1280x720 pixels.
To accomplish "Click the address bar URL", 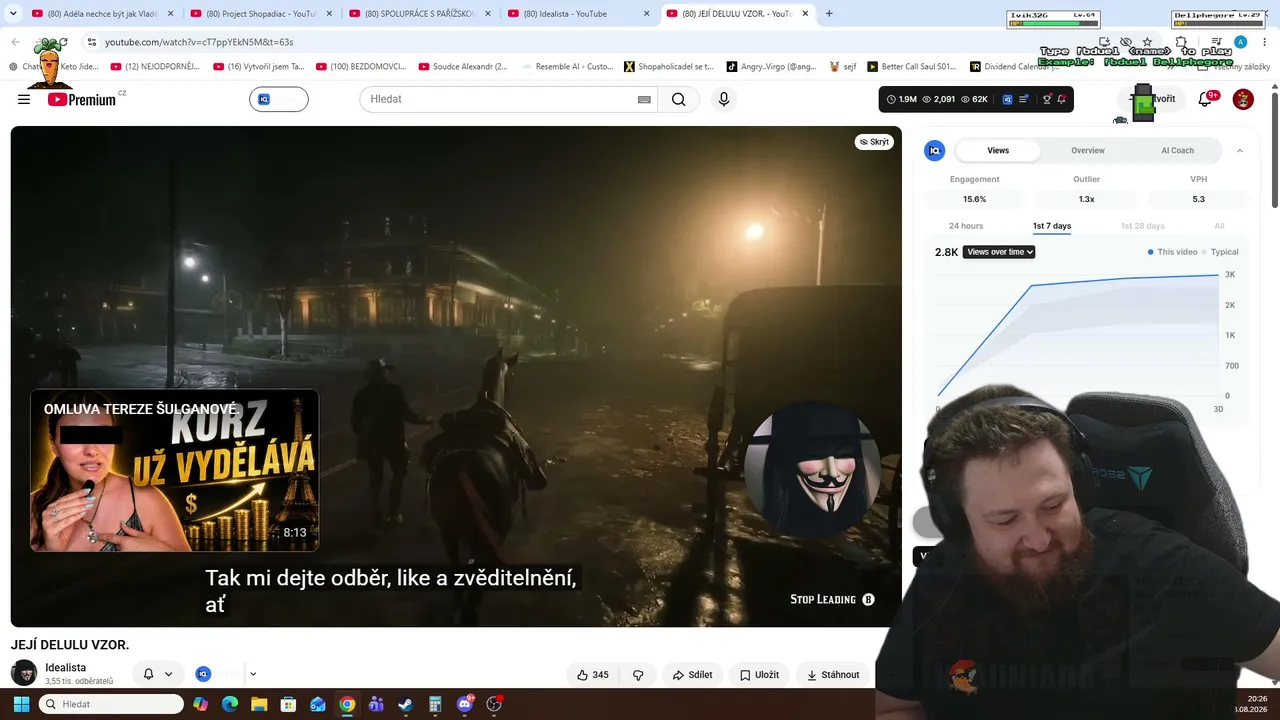I will click(x=199, y=42).
